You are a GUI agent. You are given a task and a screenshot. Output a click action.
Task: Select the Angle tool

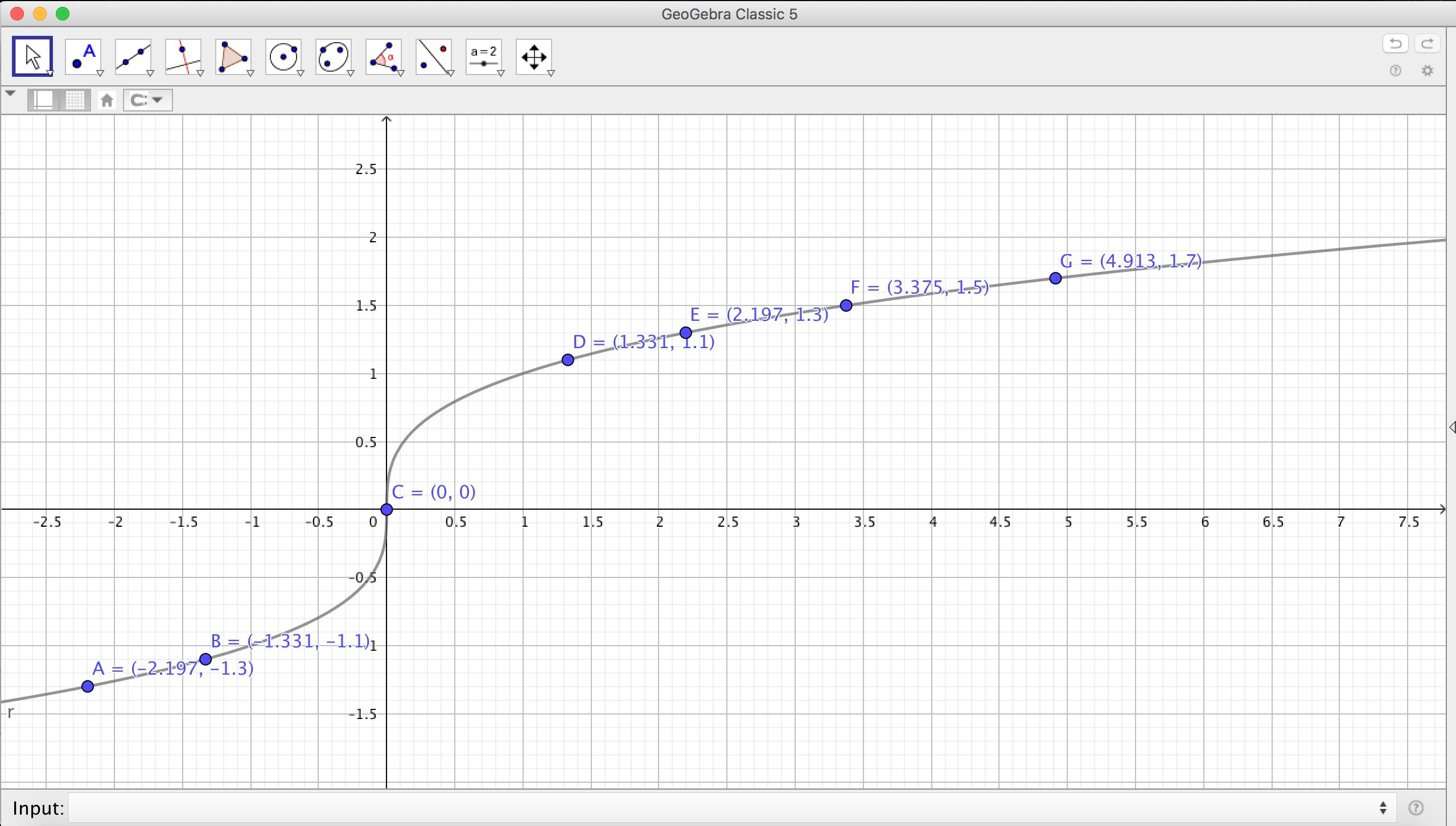coord(384,56)
